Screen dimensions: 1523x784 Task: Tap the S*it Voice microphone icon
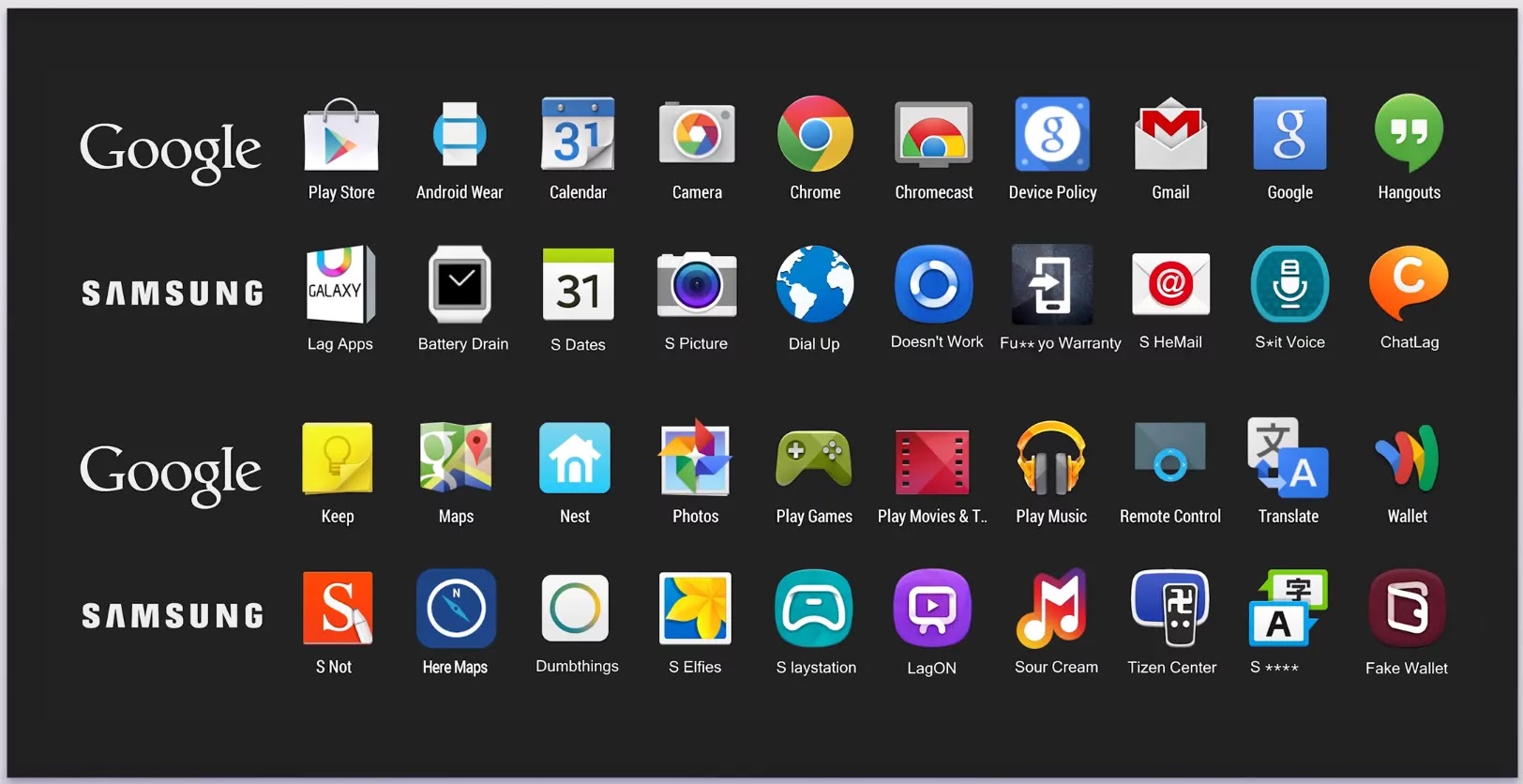(x=1289, y=284)
